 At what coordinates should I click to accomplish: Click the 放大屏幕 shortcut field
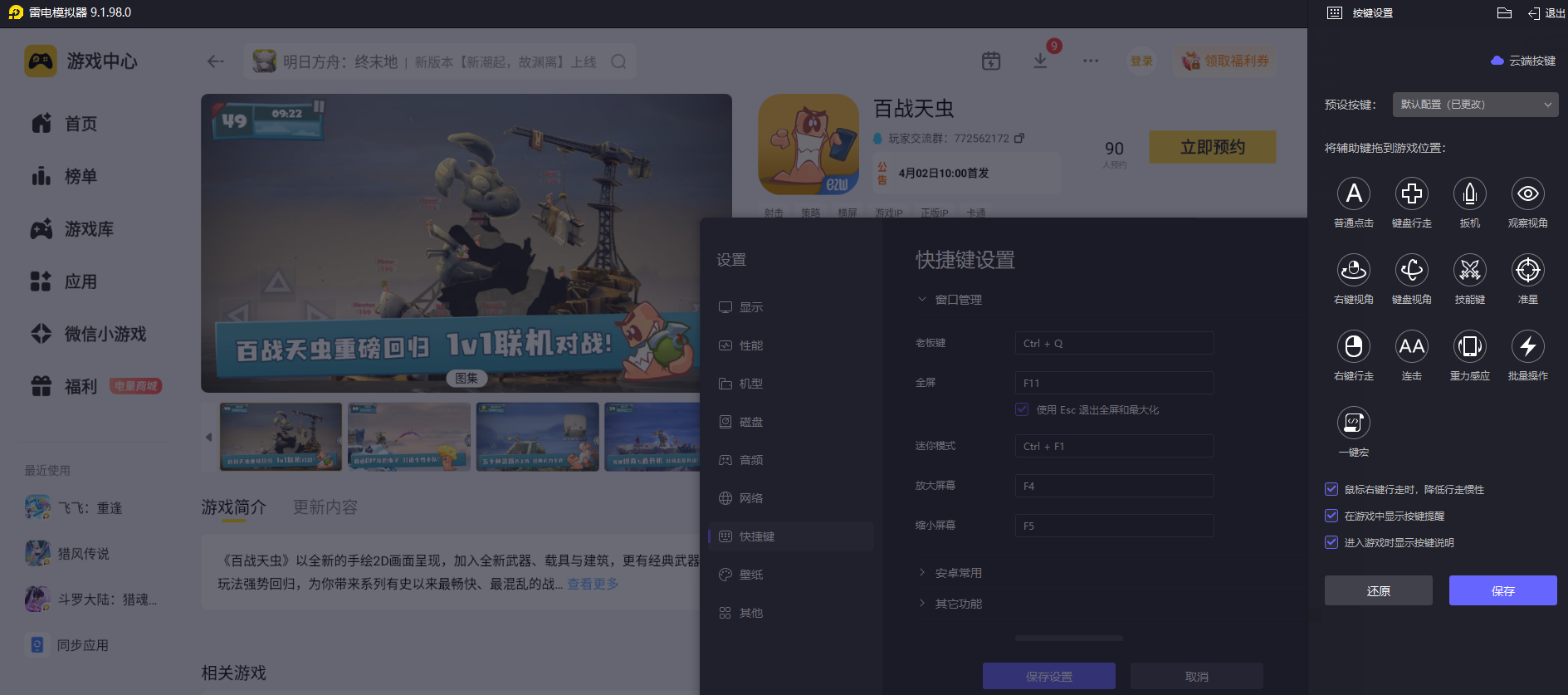point(1115,486)
